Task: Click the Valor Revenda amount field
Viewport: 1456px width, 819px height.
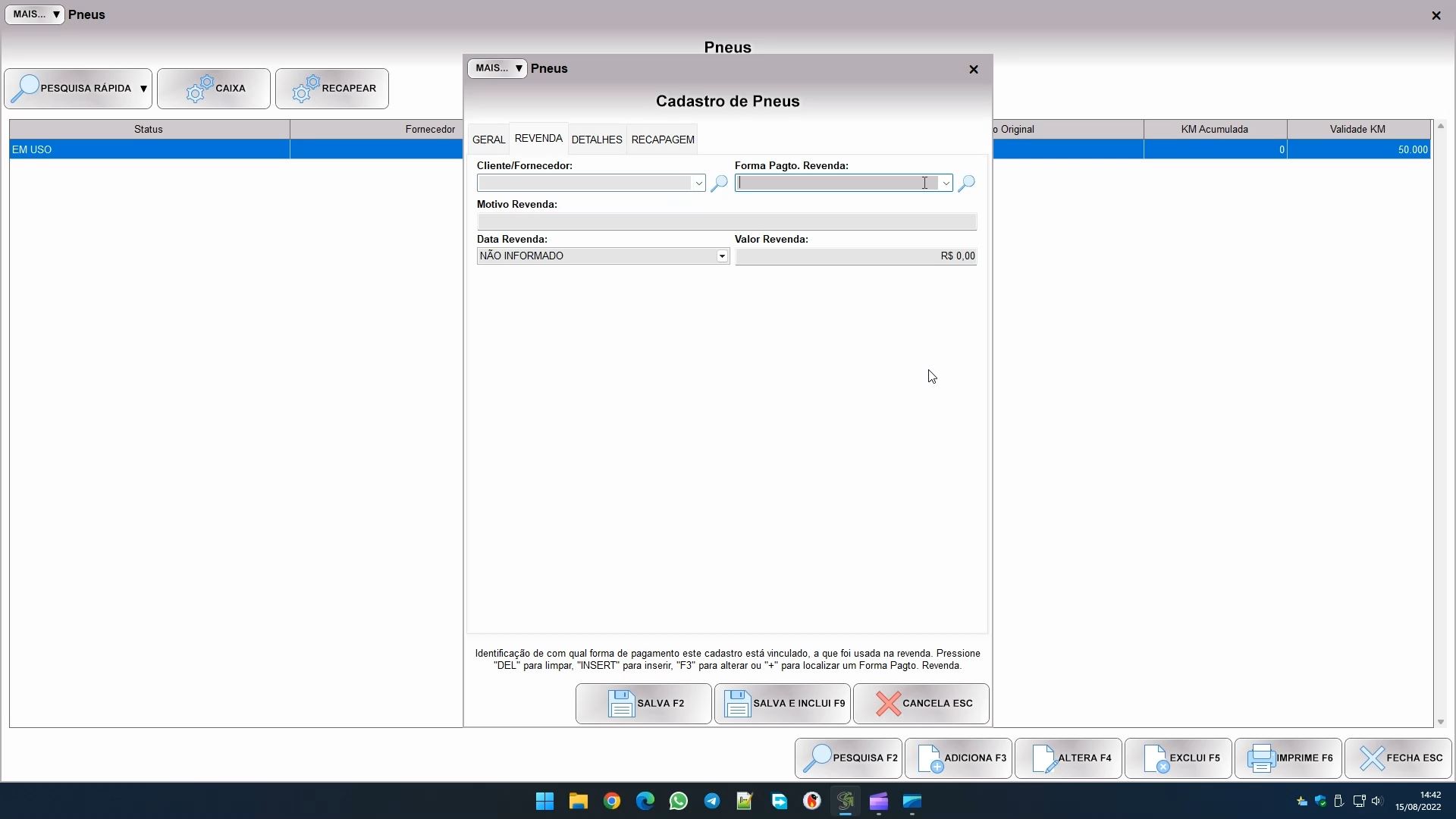Action: pos(855,256)
